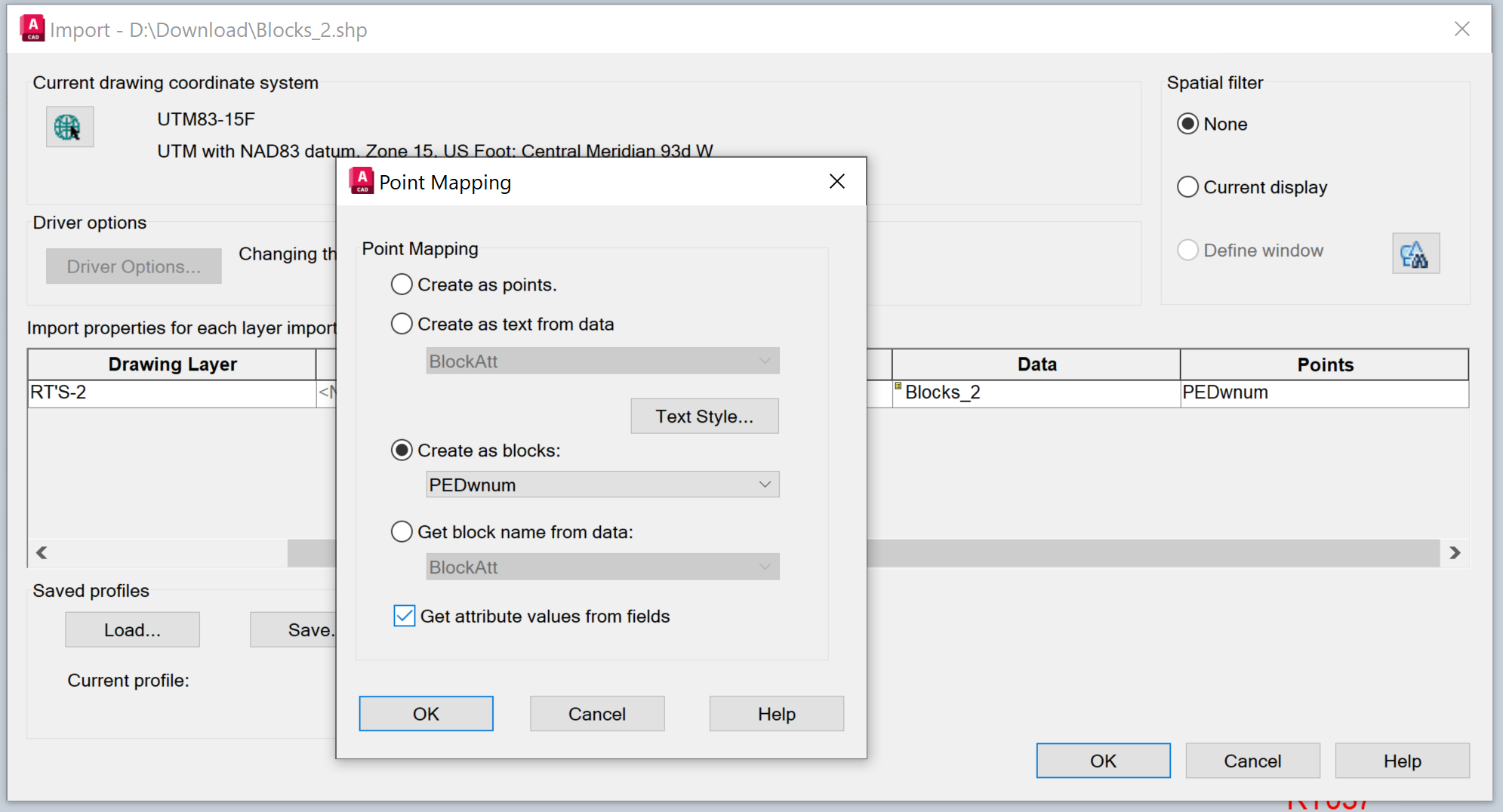This screenshot has height=812, width=1503.
Task: Click the Text Style... button
Action: (x=704, y=416)
